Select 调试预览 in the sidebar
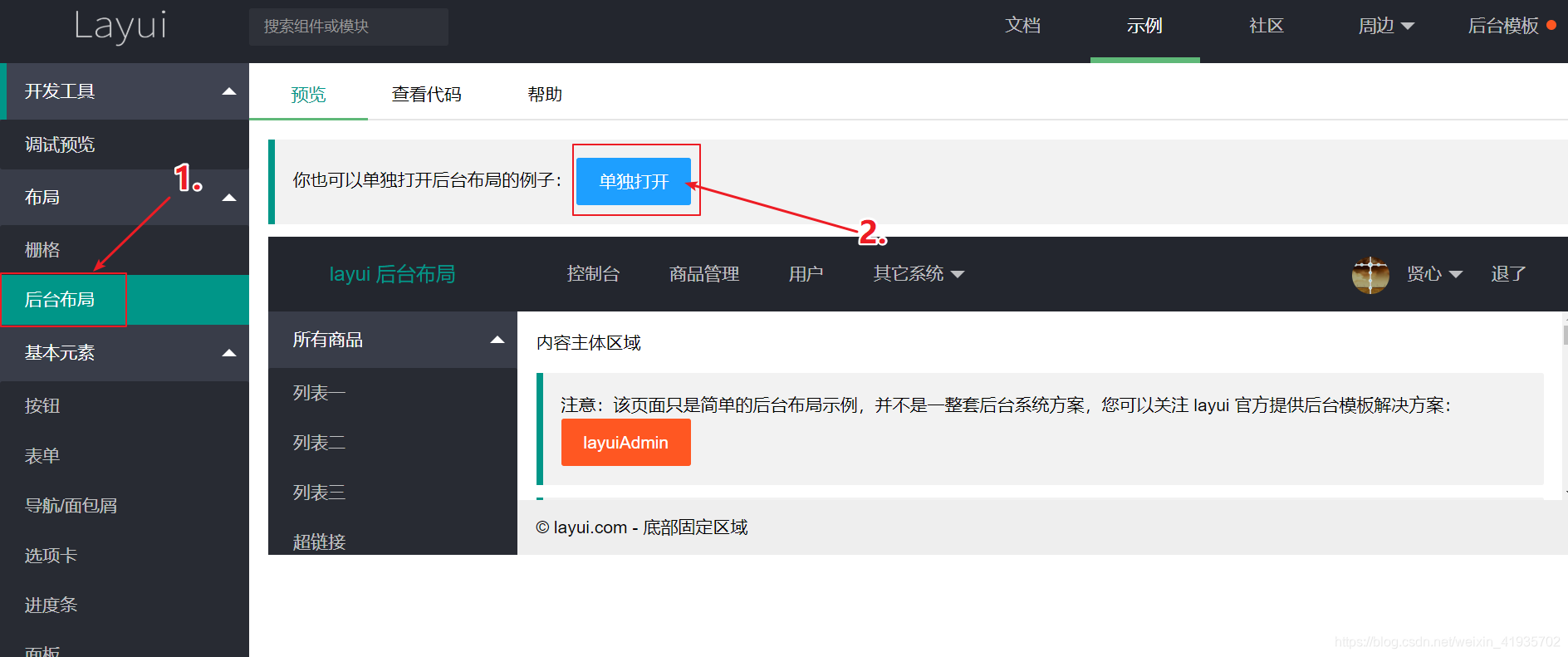This screenshot has width=1568, height=657. point(125,145)
